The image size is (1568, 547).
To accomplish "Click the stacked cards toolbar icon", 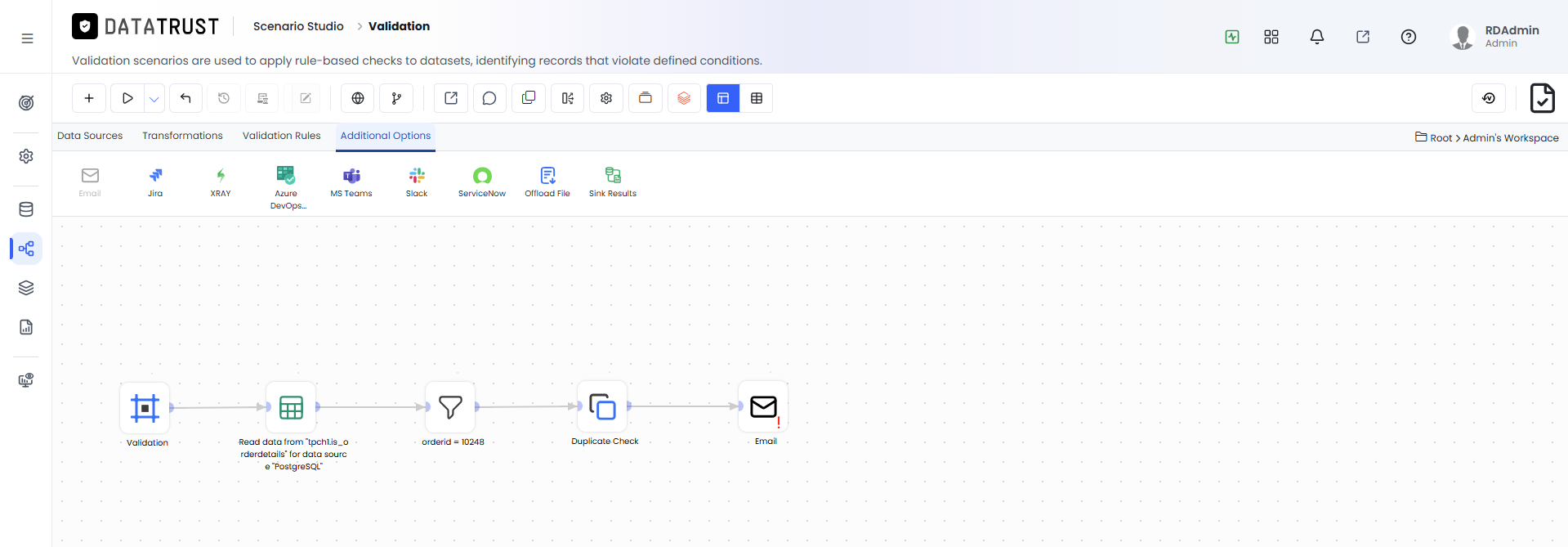I will pyautogui.click(x=646, y=98).
